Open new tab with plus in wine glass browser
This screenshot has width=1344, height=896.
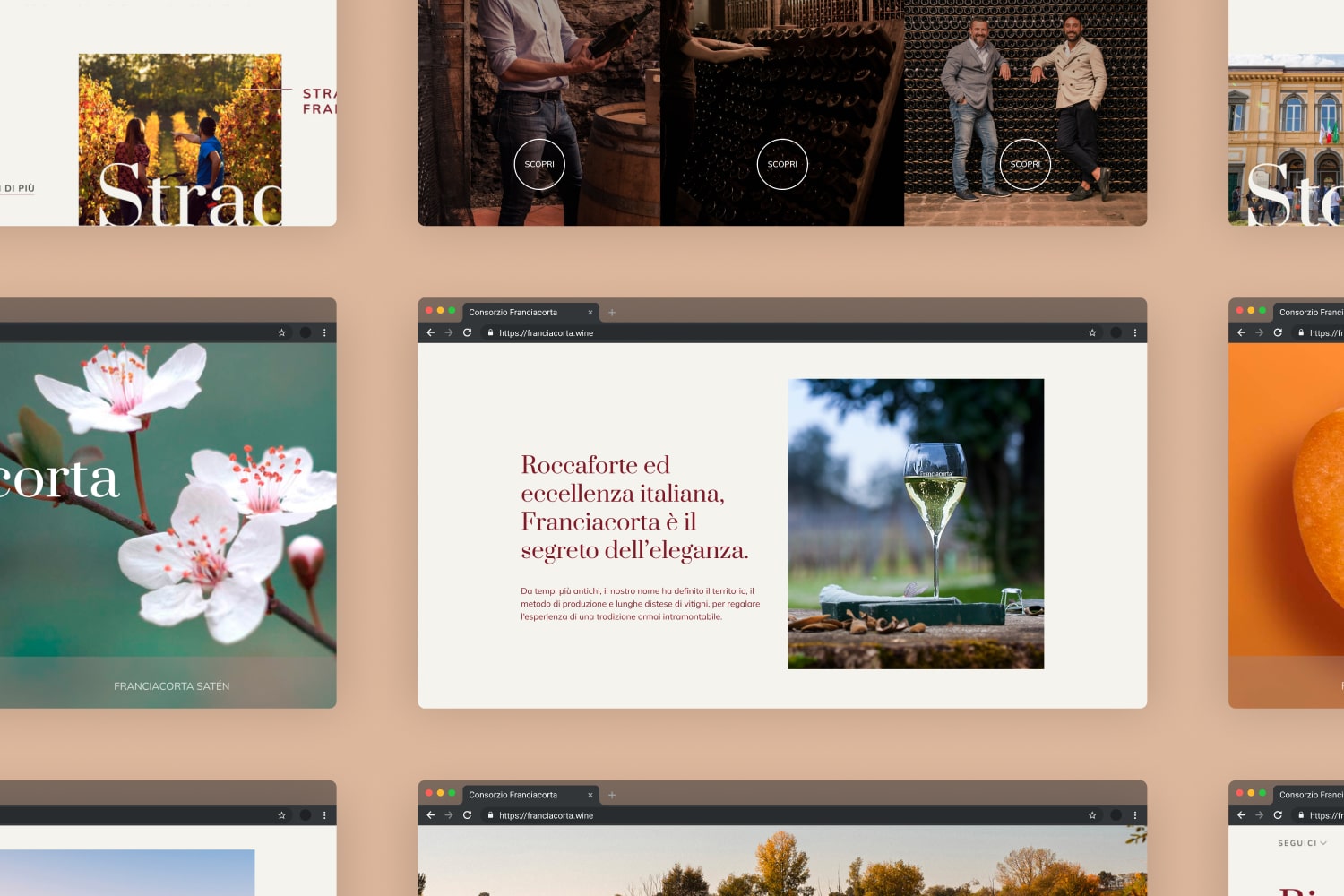612,313
